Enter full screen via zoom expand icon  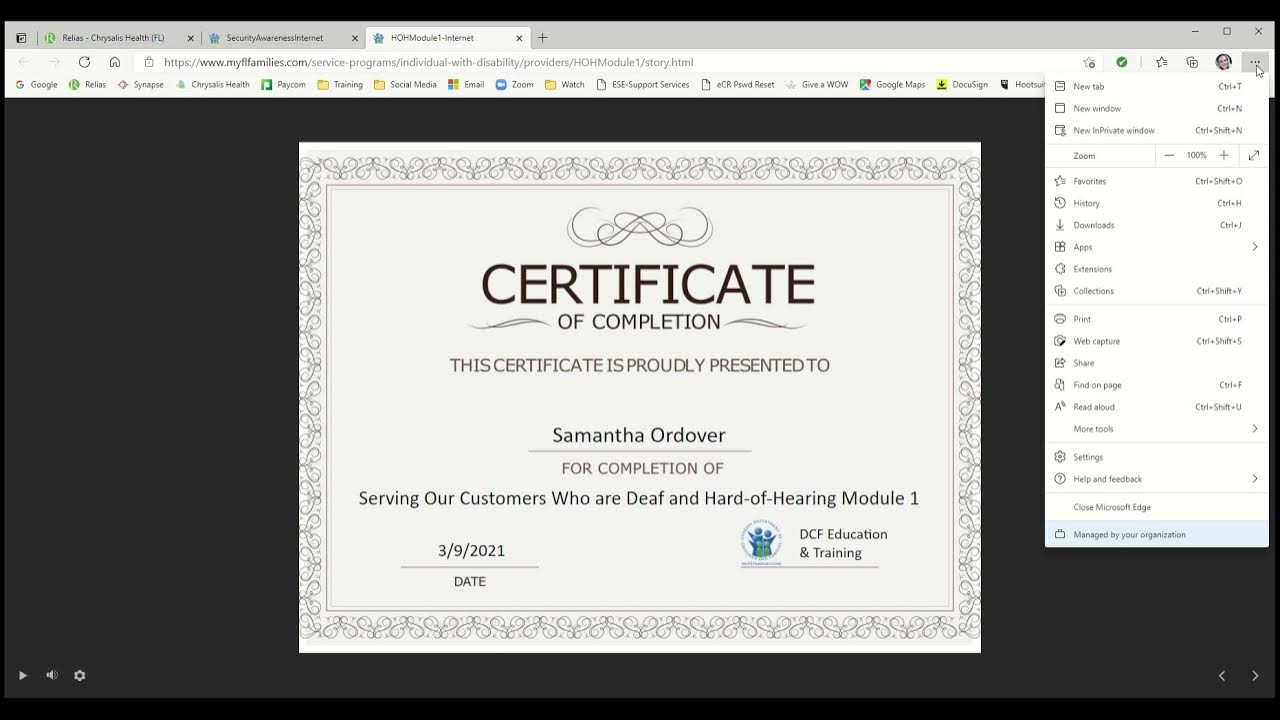click(1254, 156)
